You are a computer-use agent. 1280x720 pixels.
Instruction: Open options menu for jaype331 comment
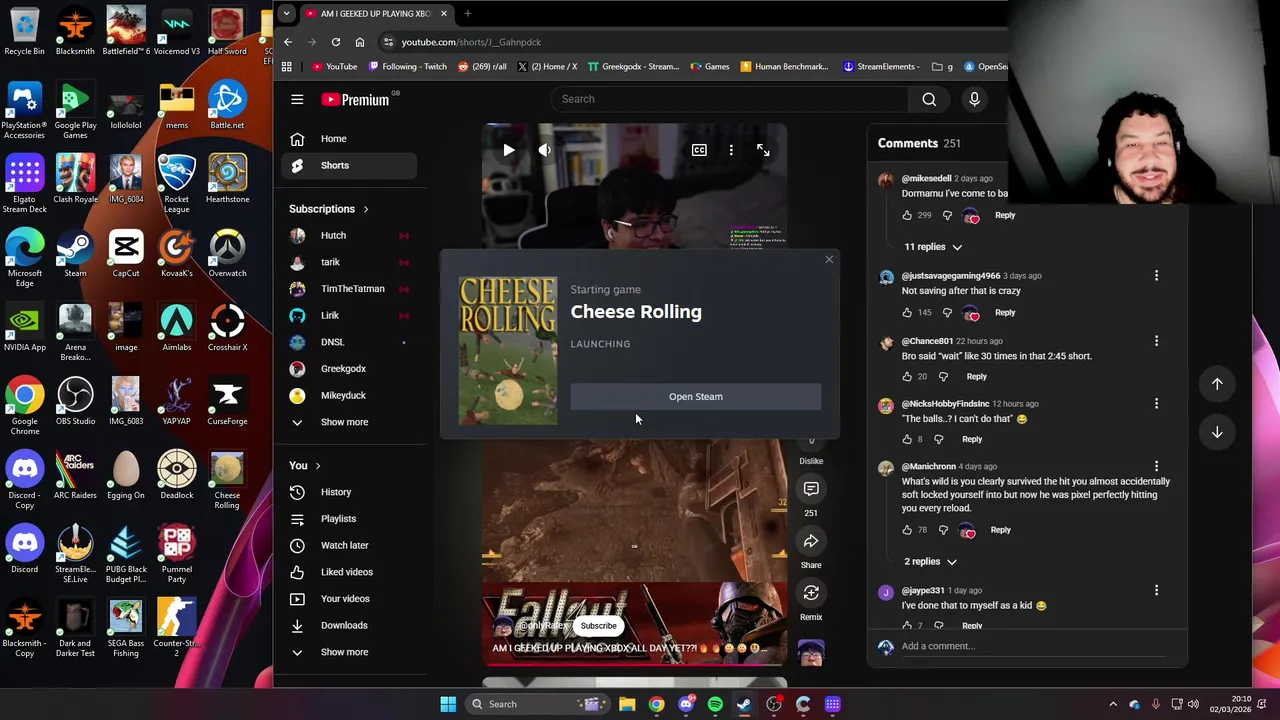coord(1157,591)
